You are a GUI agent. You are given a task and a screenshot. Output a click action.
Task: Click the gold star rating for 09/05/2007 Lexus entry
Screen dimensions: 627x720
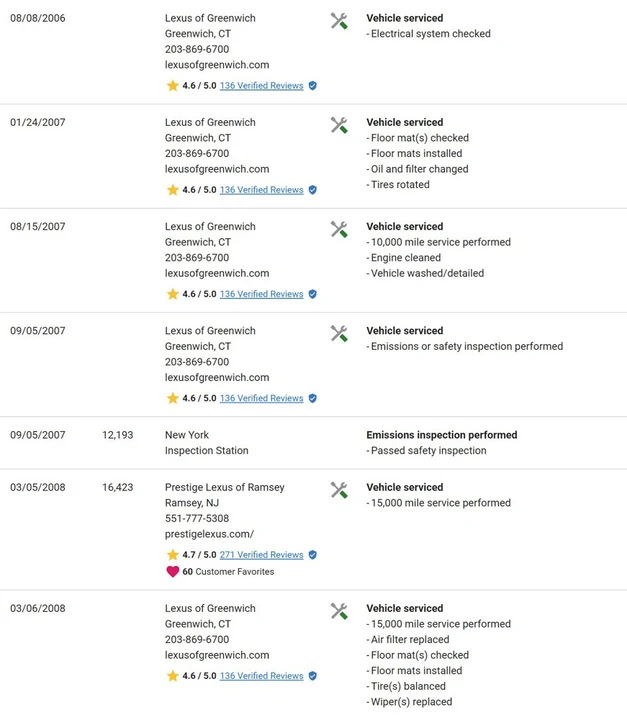(x=173, y=398)
